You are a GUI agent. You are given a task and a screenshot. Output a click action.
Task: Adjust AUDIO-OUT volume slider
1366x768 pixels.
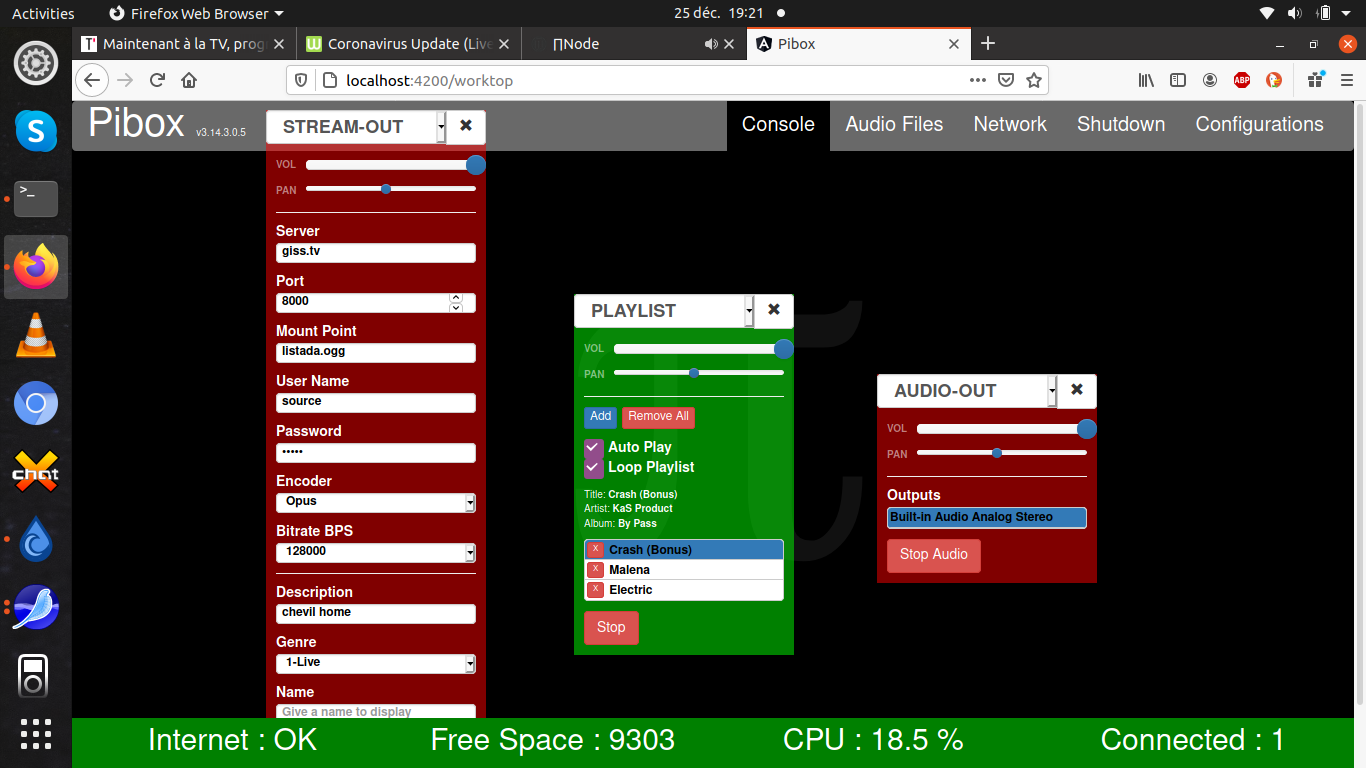pyautogui.click(x=1002, y=429)
